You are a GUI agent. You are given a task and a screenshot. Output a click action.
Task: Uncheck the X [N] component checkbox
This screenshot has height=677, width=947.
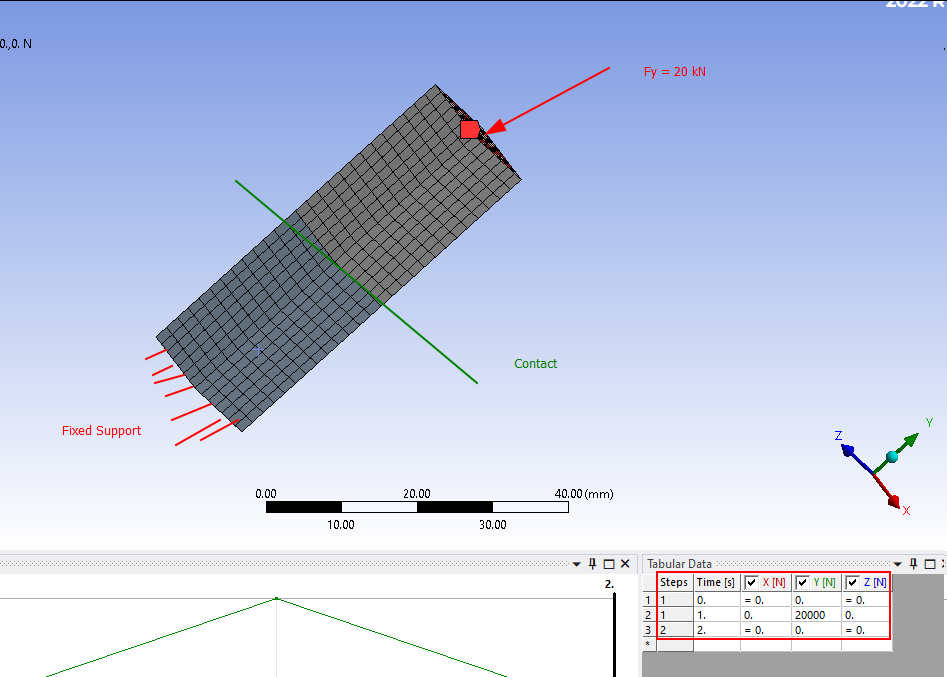click(x=751, y=583)
